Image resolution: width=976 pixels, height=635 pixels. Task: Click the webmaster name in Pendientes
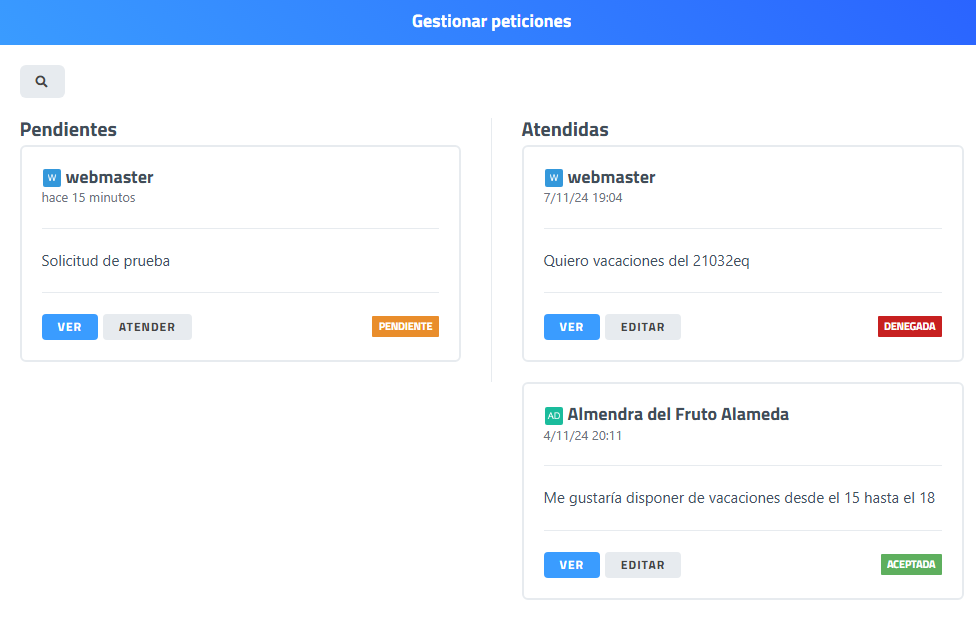click(110, 178)
